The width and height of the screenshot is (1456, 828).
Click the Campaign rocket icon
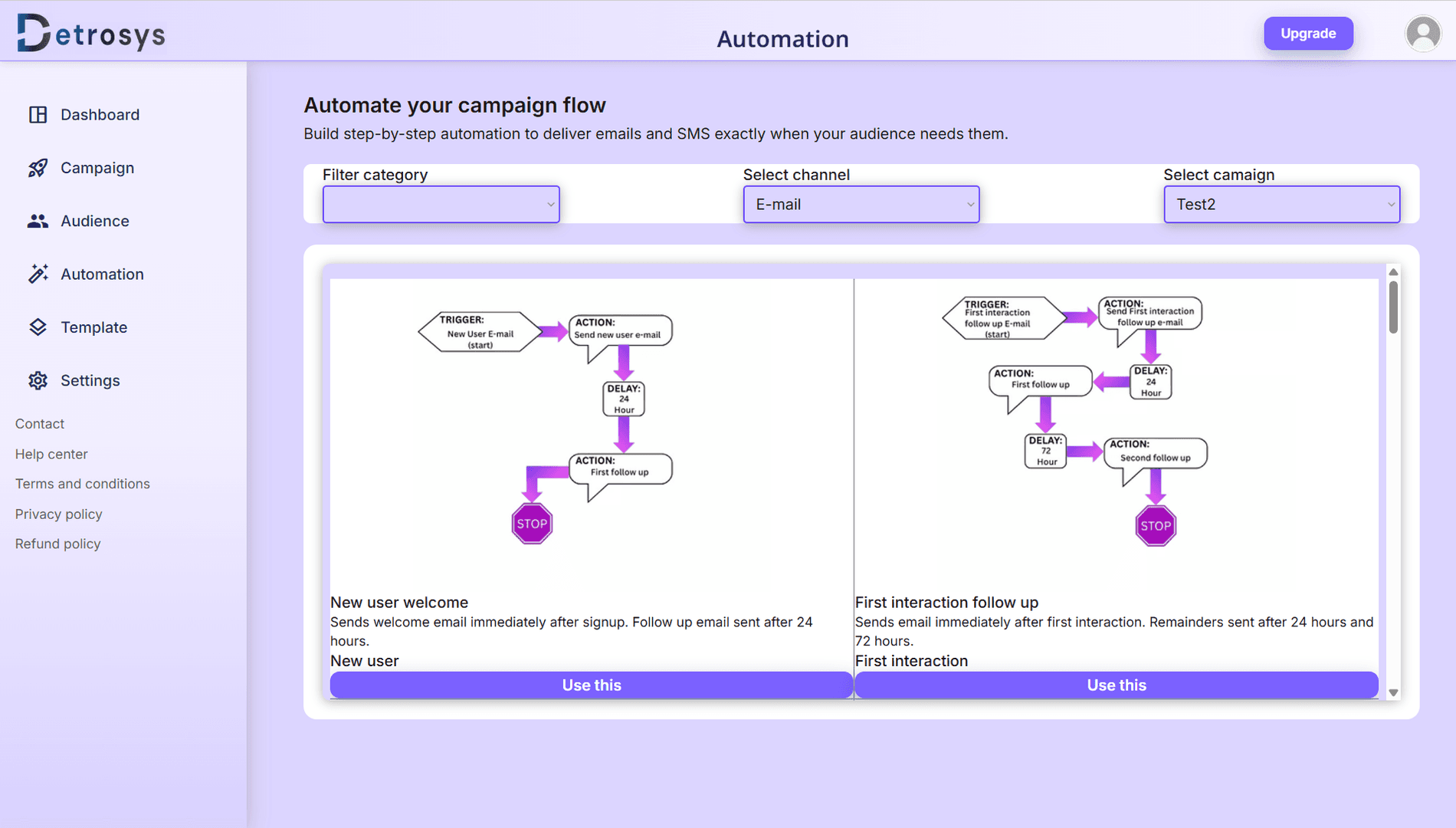[38, 168]
